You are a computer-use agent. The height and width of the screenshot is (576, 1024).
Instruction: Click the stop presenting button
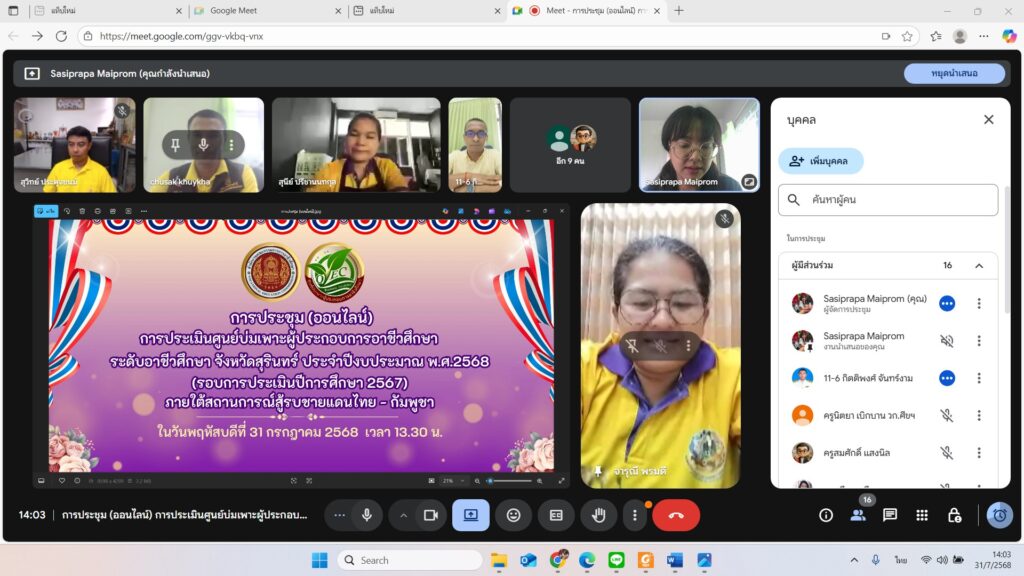click(x=954, y=73)
